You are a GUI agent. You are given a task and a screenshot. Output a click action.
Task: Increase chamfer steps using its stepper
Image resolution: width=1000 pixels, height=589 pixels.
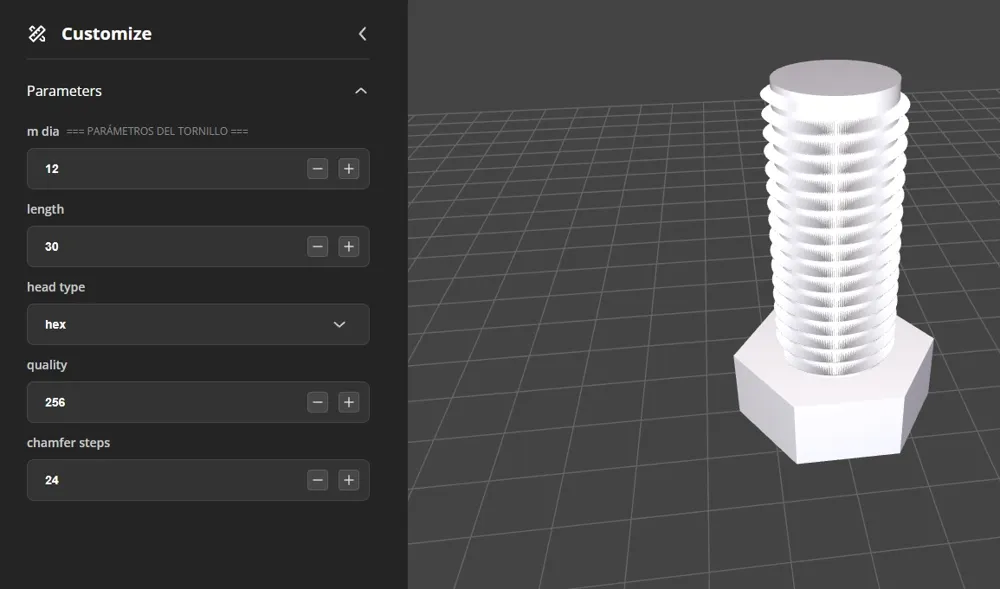pos(348,480)
